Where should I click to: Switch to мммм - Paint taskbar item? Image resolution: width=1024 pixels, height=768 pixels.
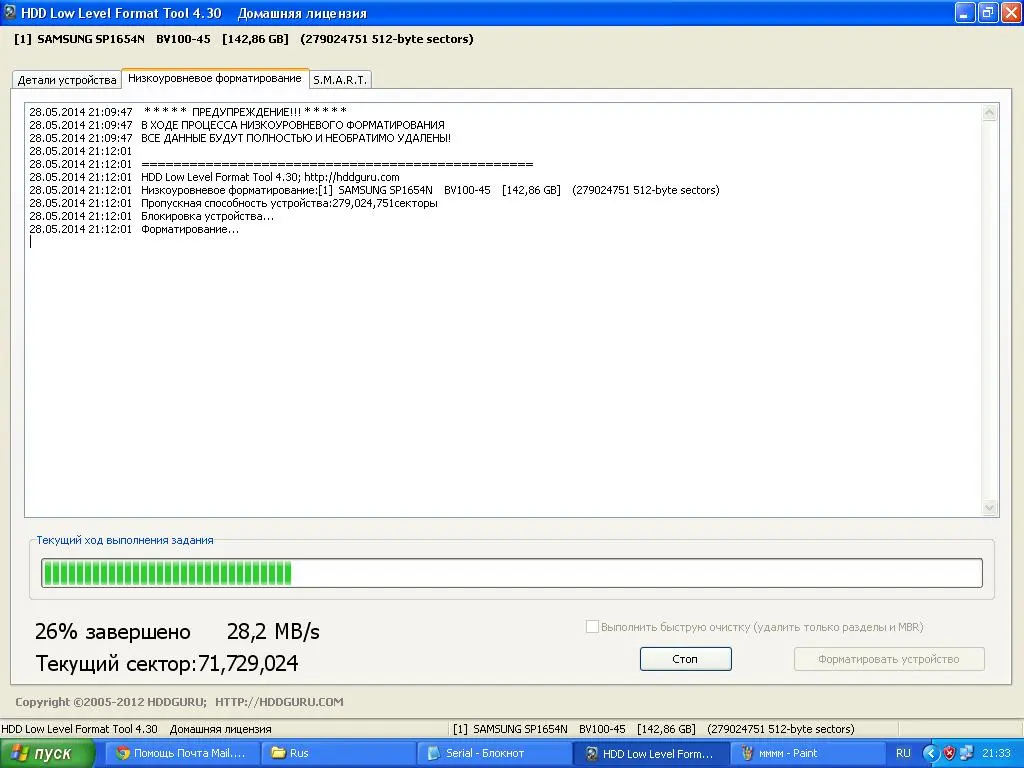(806, 754)
